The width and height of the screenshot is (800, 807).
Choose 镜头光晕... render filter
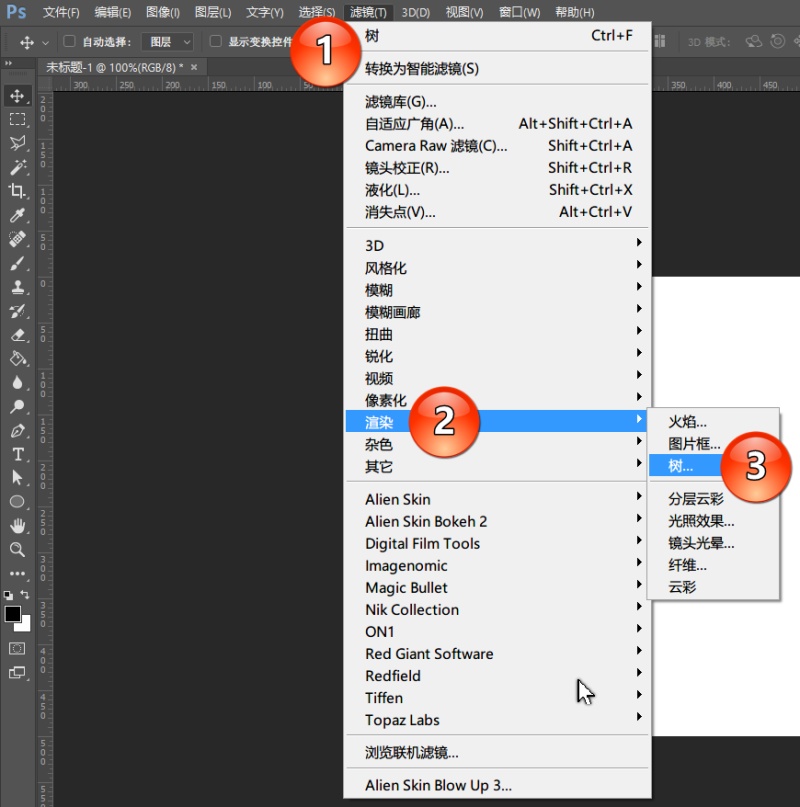[714, 543]
